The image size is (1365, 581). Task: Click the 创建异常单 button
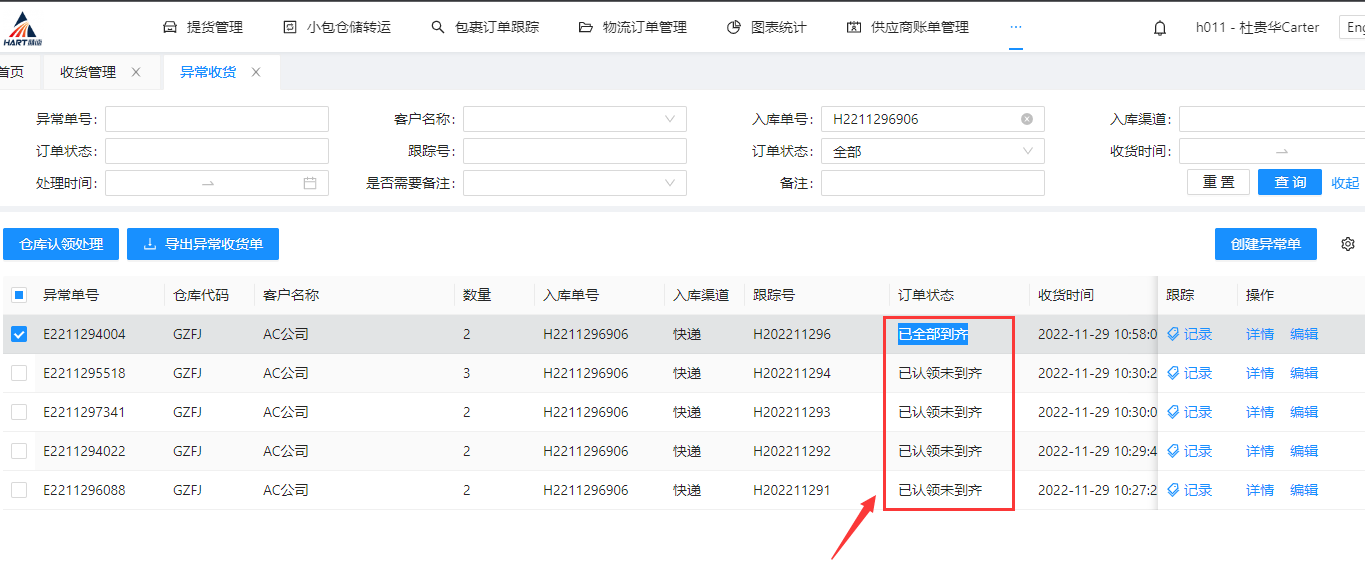click(x=1265, y=244)
